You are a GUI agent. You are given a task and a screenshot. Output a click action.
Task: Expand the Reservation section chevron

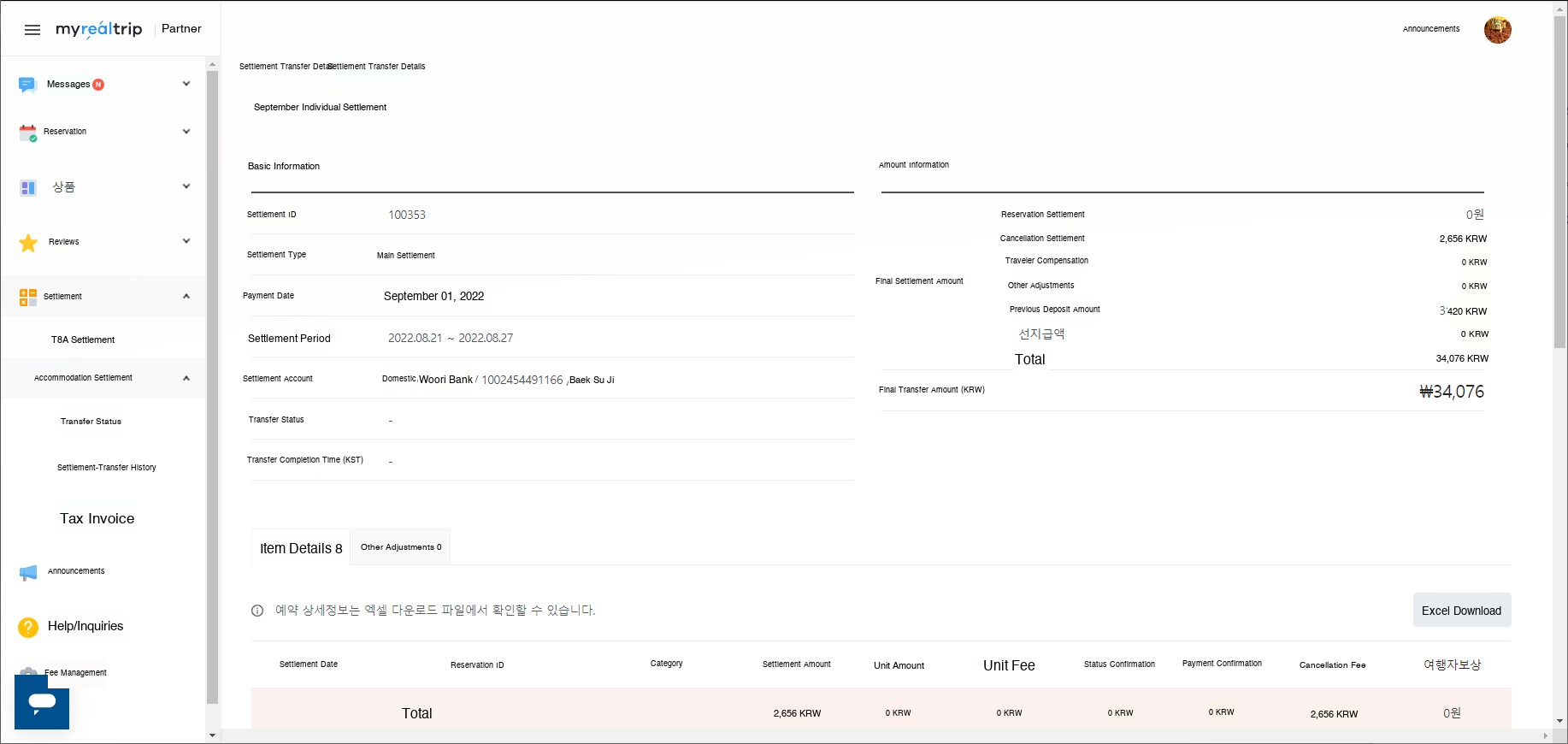(186, 132)
